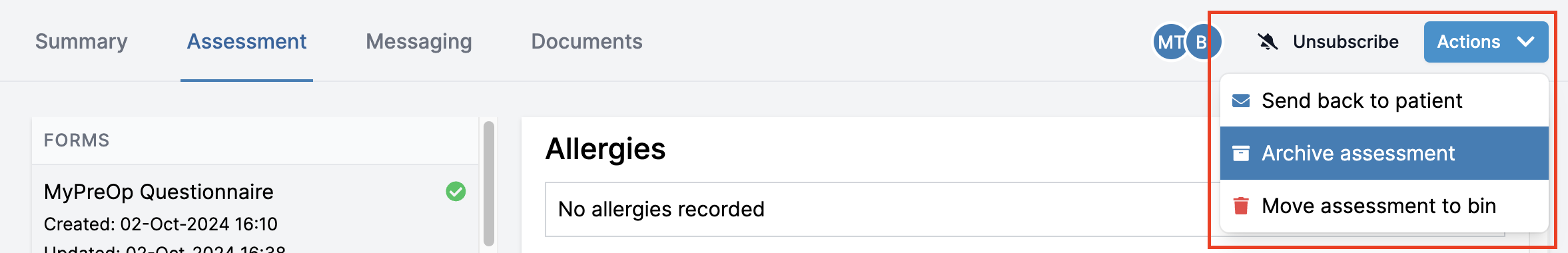Click the archive box icon
The image size is (1568, 253).
[x=1241, y=153]
